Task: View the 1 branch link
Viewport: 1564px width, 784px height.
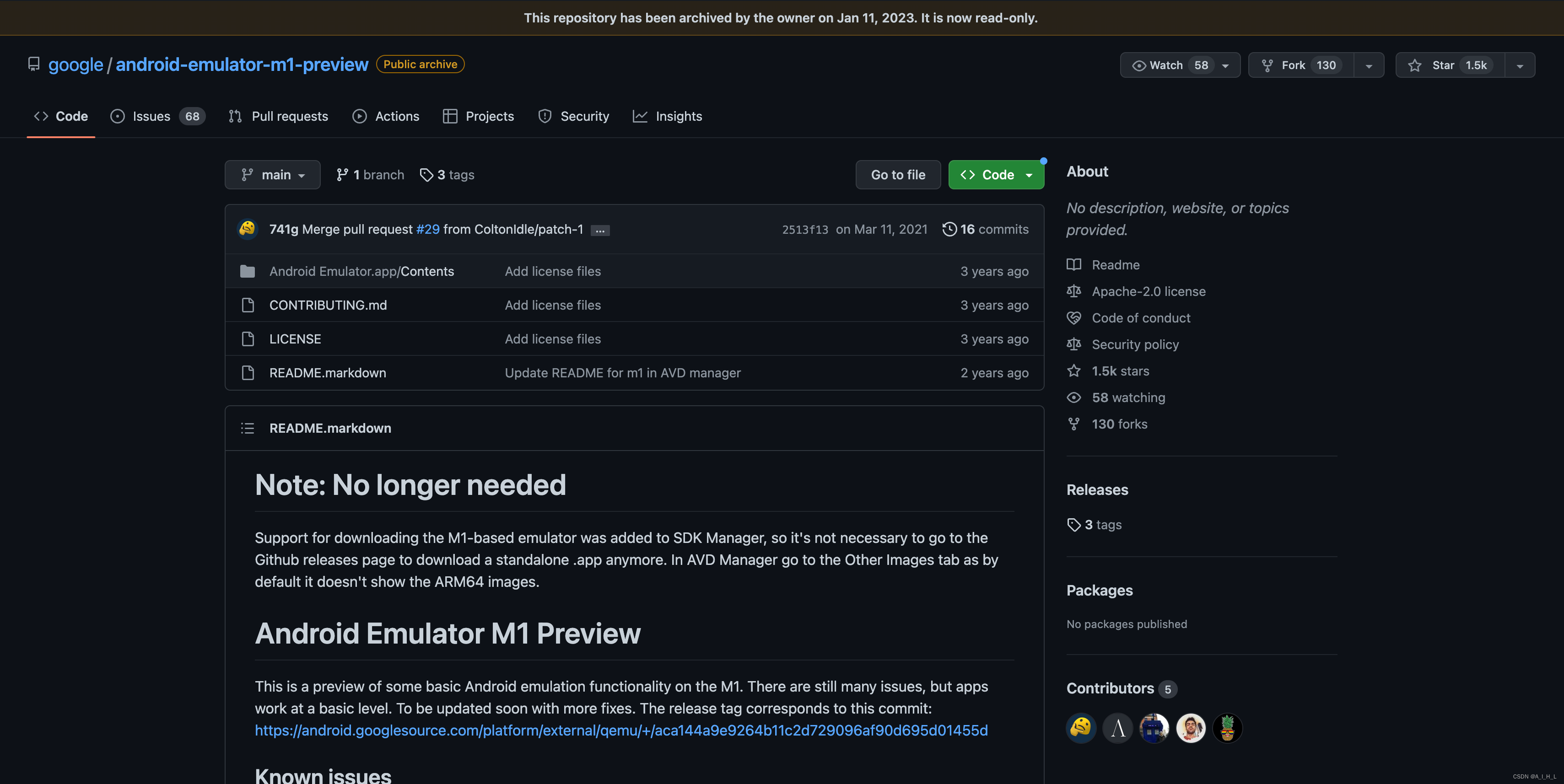Action: tap(370, 175)
